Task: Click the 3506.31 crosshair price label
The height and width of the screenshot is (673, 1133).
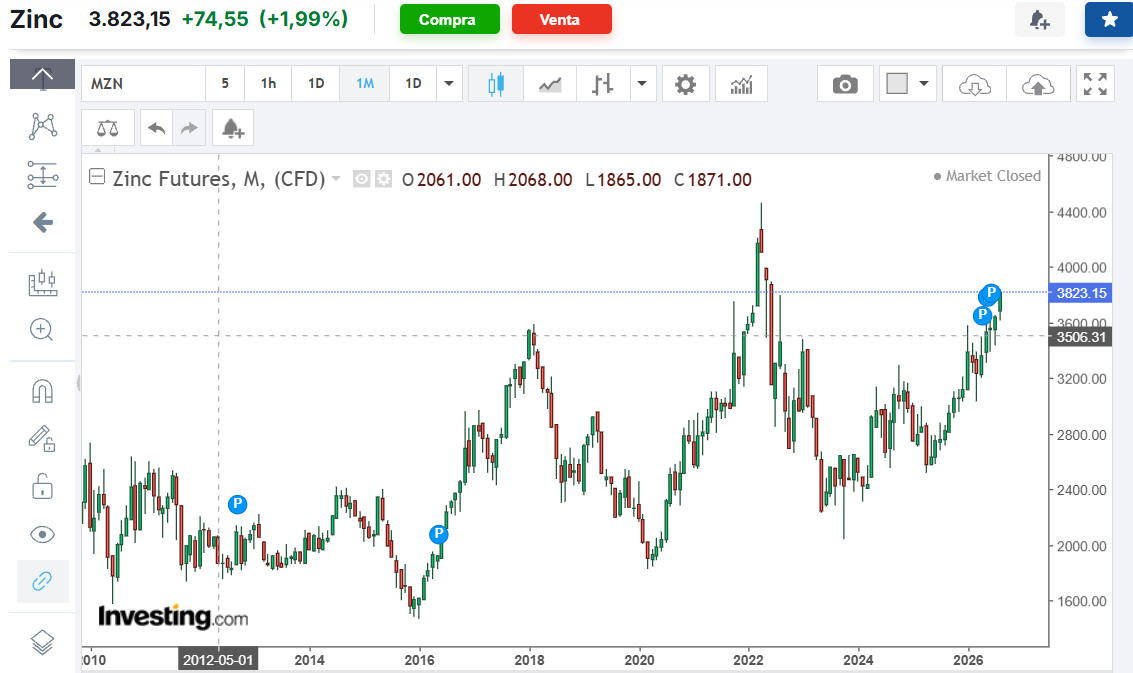Action: pyautogui.click(x=1081, y=337)
